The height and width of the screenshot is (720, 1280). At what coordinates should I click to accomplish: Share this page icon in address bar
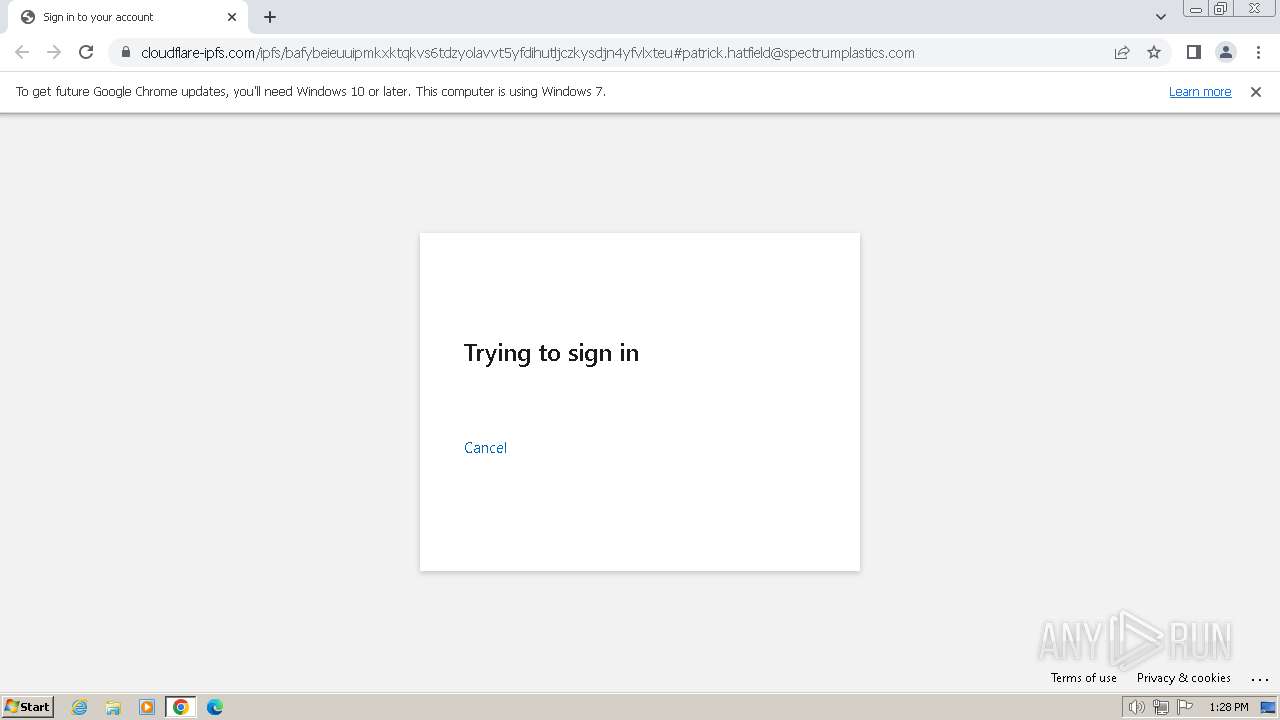1122,52
